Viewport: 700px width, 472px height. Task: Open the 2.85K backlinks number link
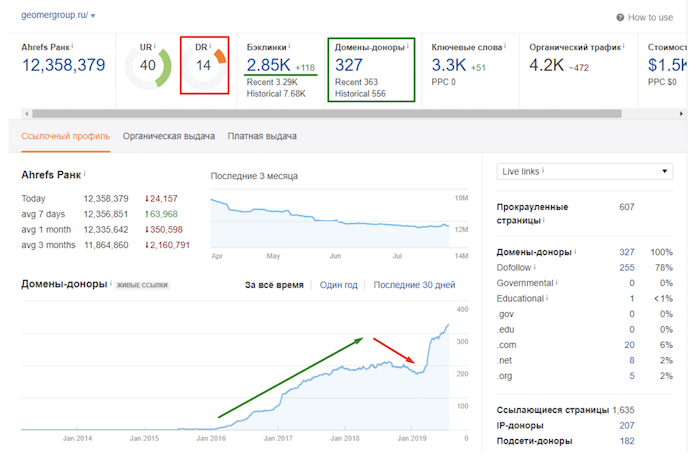click(267, 66)
